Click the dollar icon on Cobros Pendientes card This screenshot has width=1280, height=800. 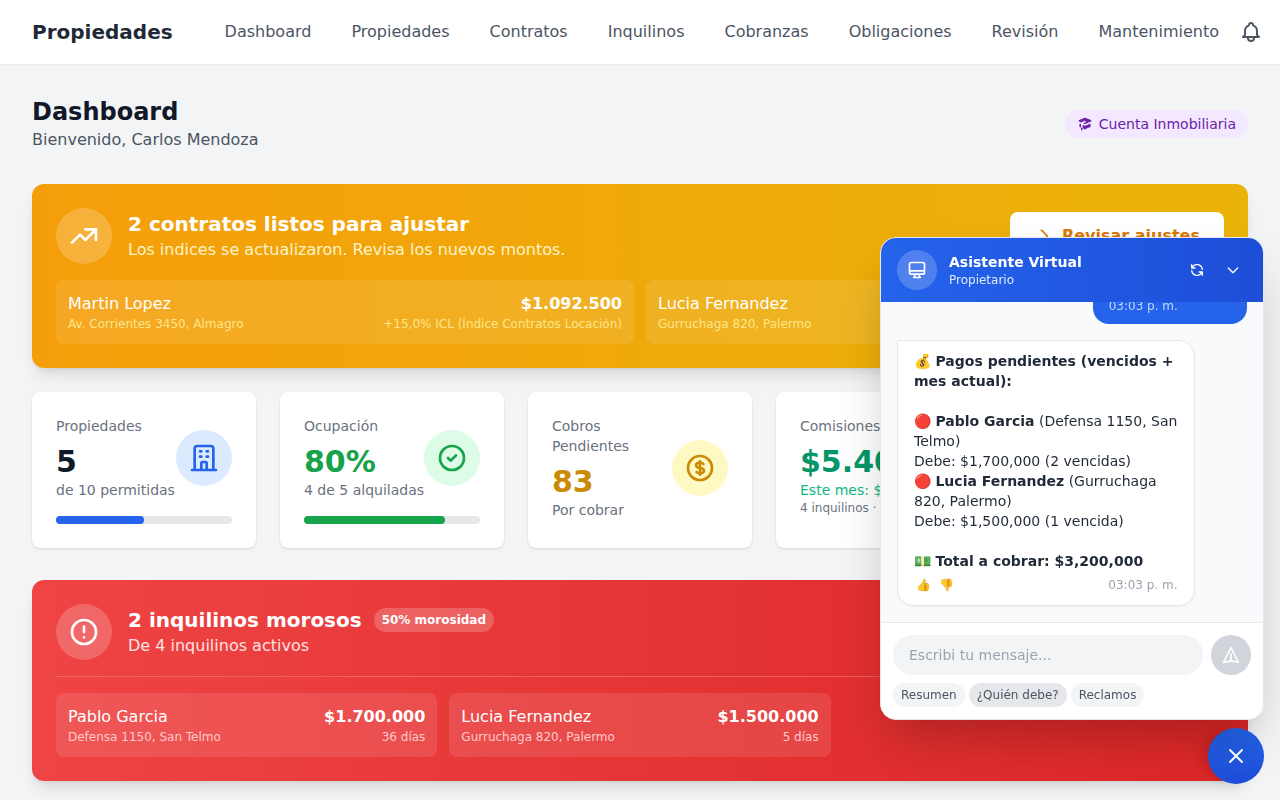pyautogui.click(x=700, y=467)
